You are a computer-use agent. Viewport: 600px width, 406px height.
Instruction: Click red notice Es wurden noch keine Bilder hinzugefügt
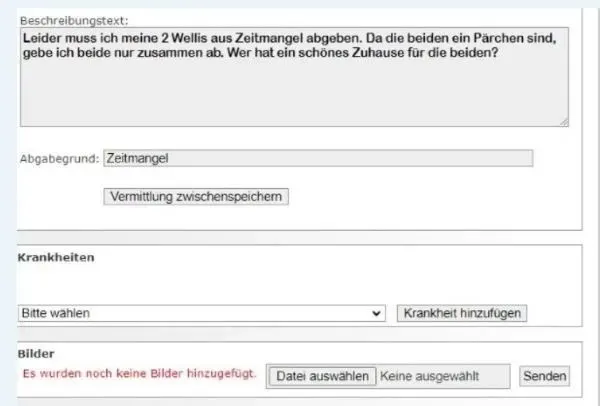click(x=139, y=373)
